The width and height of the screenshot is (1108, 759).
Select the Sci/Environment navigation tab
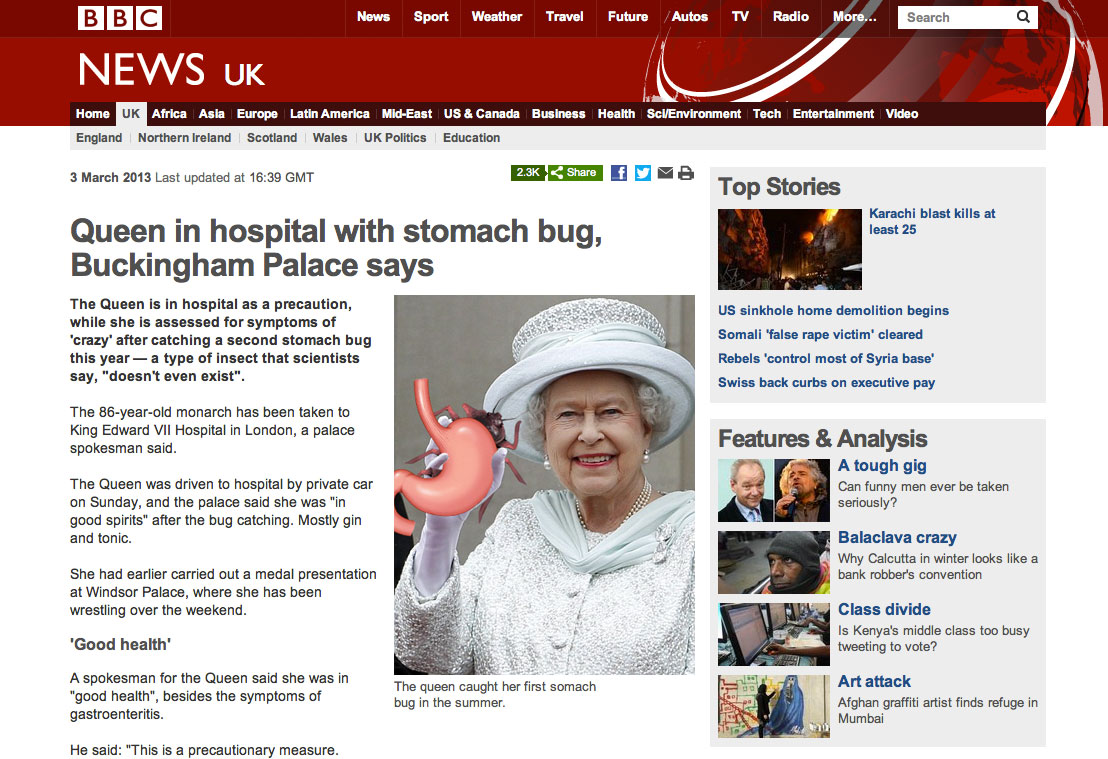coord(694,114)
